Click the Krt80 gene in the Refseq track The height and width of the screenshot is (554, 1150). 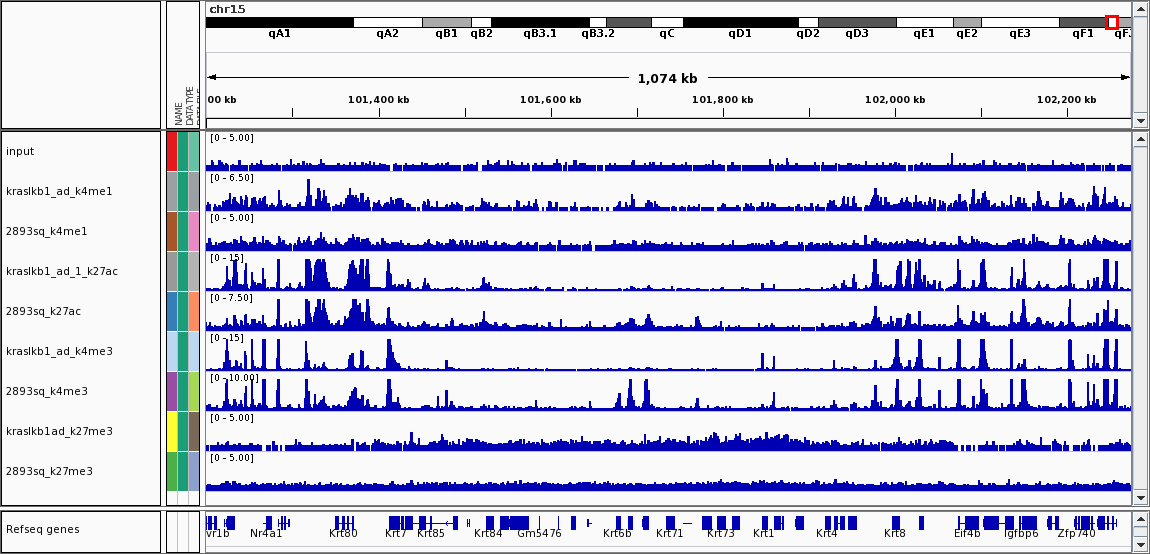[343, 523]
